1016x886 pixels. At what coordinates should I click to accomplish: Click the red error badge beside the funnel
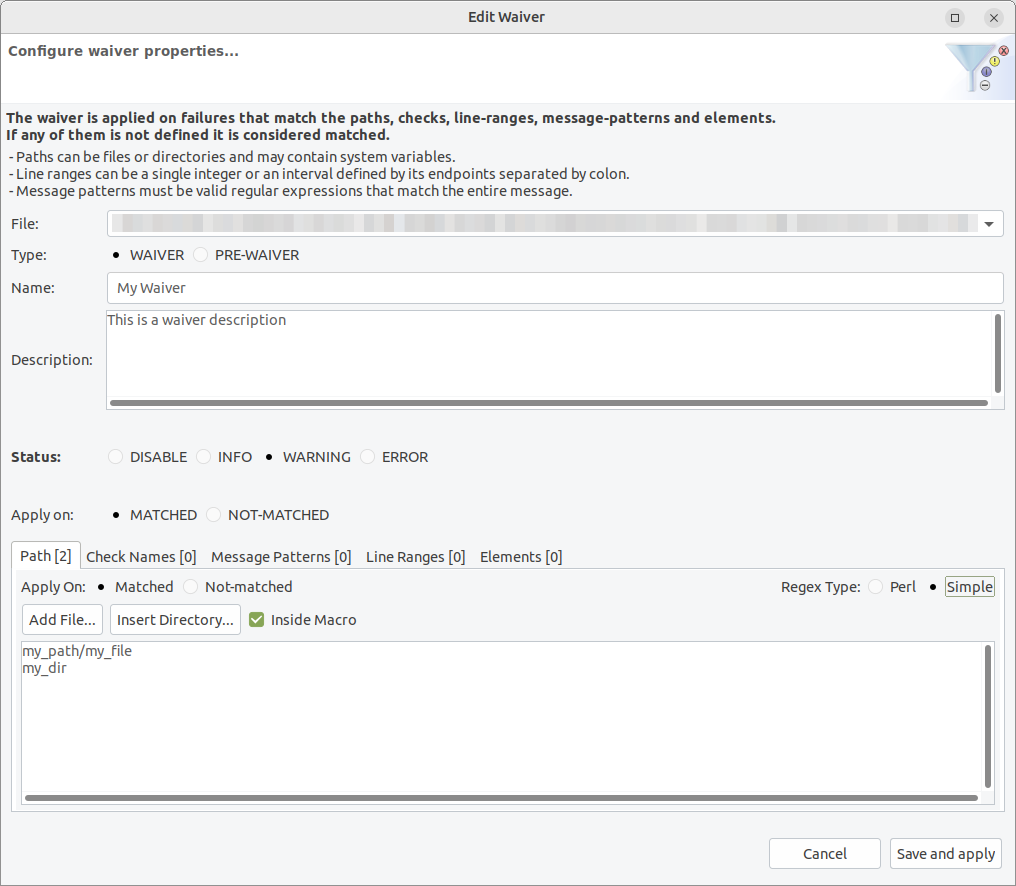(x=1003, y=50)
